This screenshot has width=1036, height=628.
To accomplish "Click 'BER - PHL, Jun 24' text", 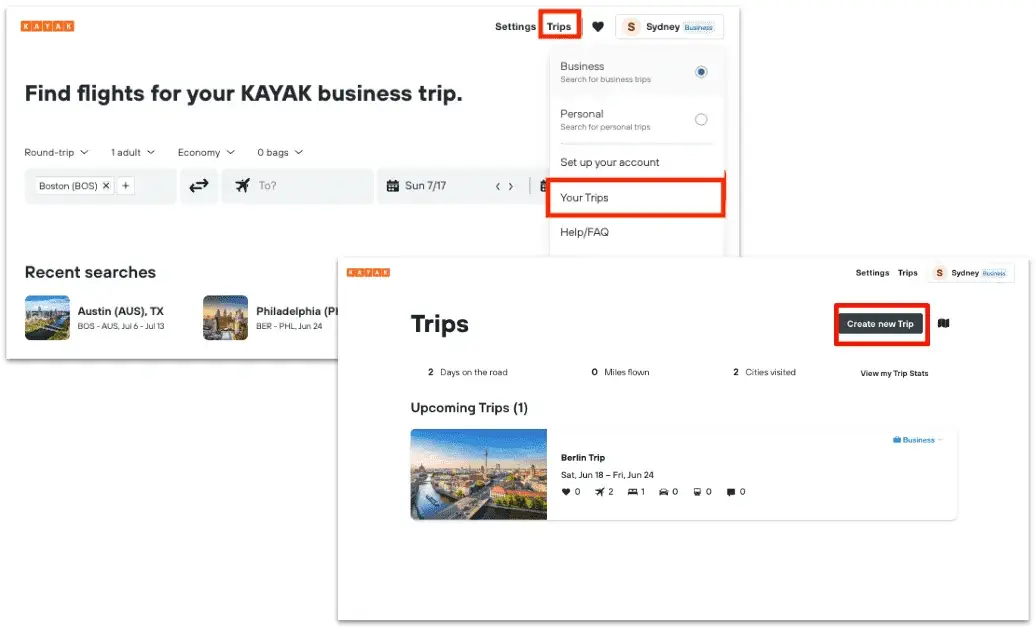I will pyautogui.click(x=289, y=327).
